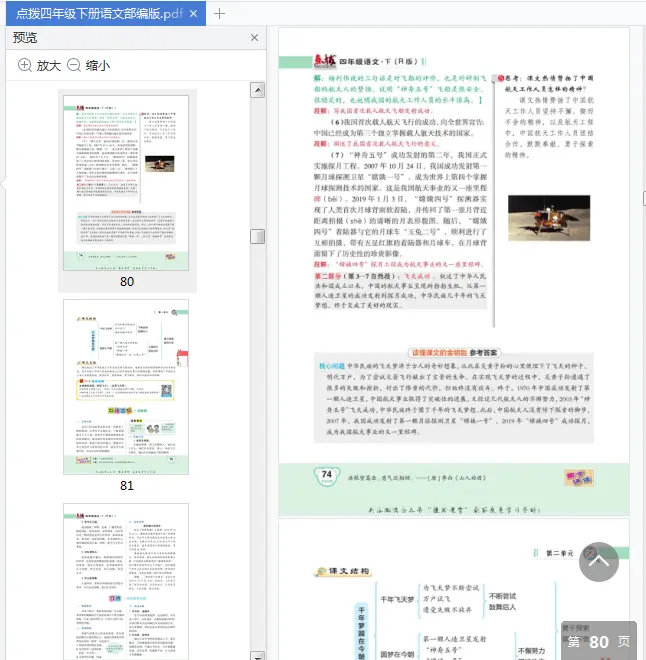The height and width of the screenshot is (660, 646).
Task: Click the lunar rover photo on the page
Action: pyautogui.click(x=549, y=218)
